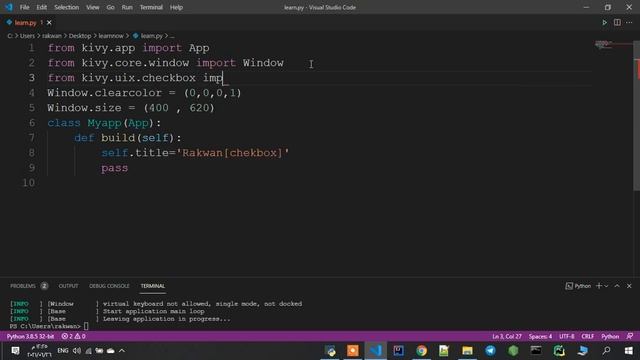Open the Run menu

click(x=127, y=7)
